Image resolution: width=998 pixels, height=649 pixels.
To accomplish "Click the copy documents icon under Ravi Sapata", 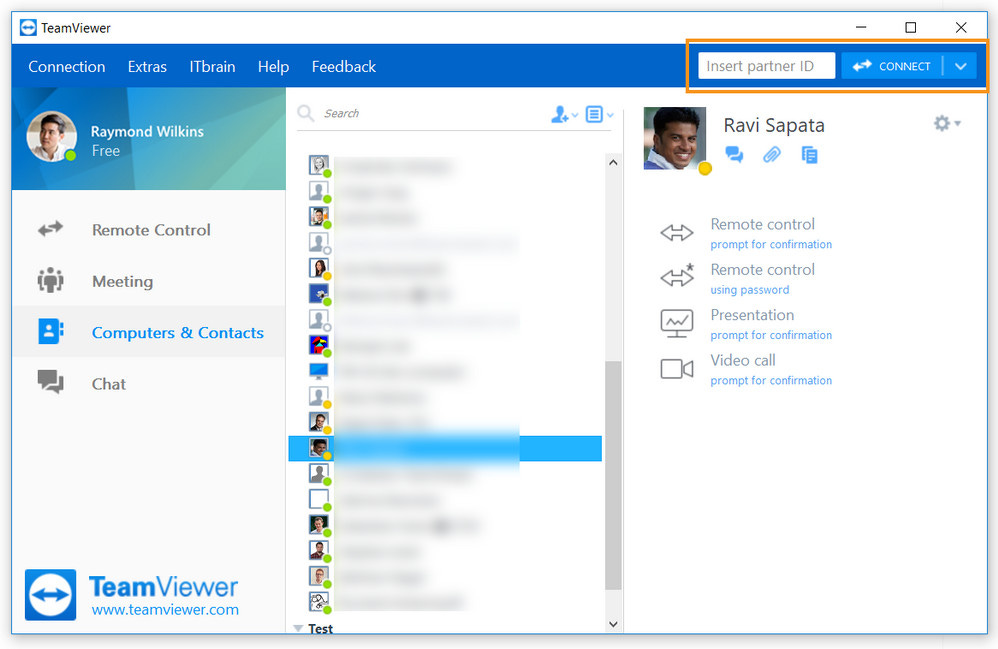I will tap(809, 155).
